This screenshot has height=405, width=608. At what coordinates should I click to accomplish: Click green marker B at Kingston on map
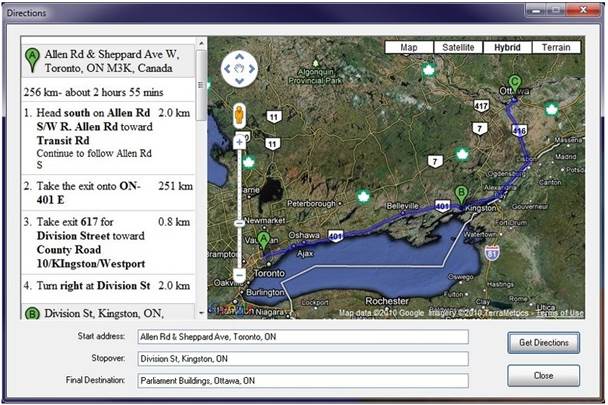tap(460, 194)
